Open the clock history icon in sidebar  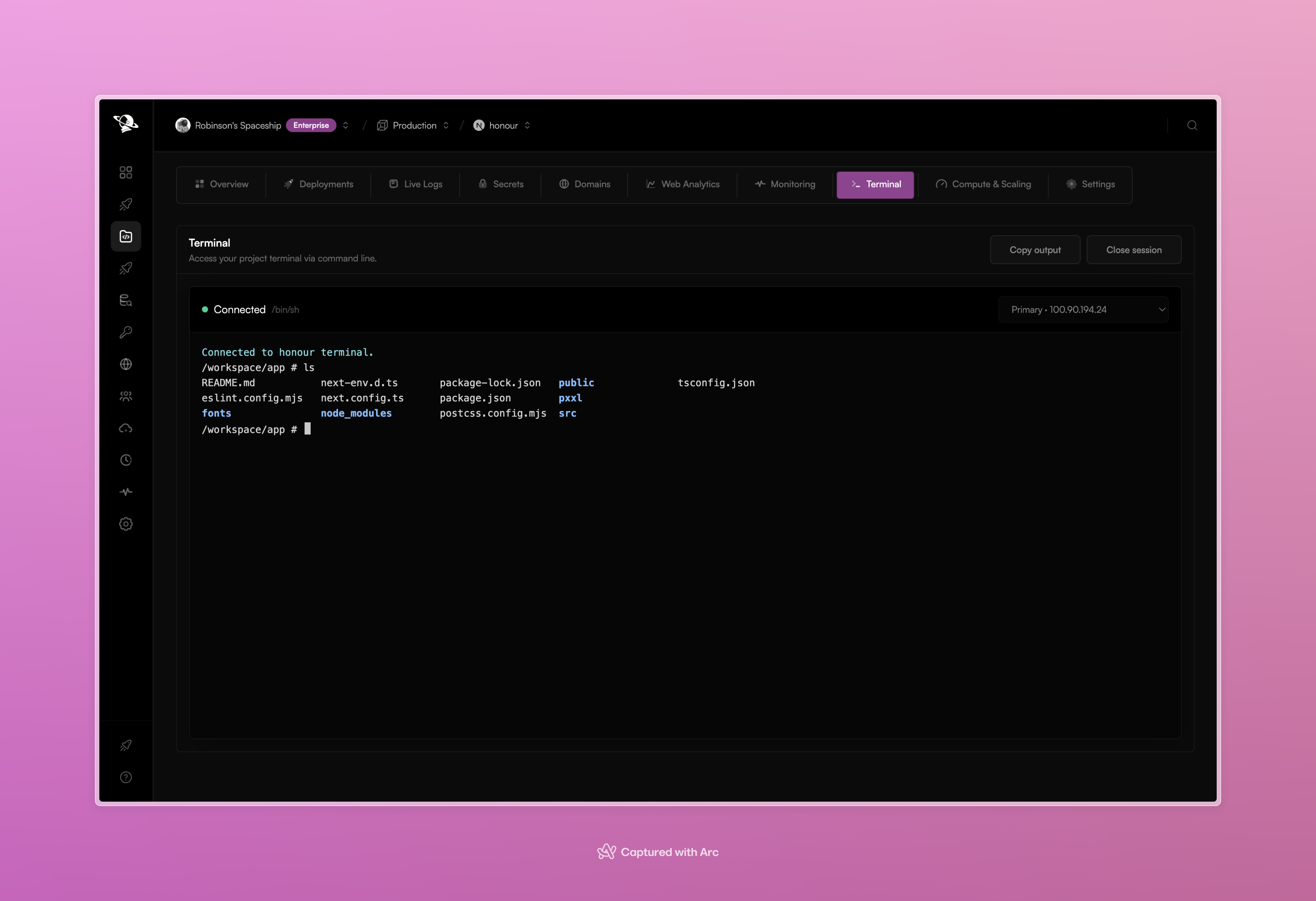tap(126, 460)
